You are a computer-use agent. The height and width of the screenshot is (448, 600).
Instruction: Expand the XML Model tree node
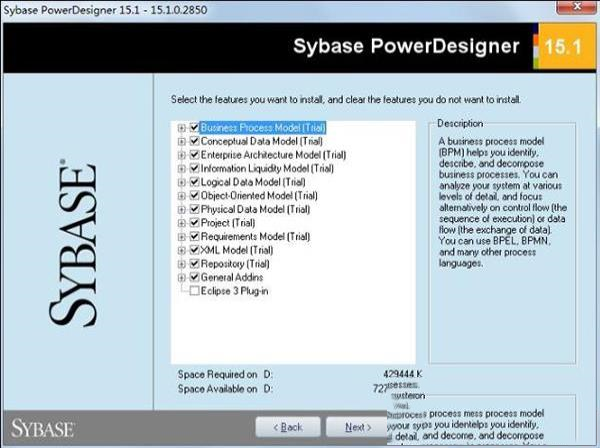[182, 251]
